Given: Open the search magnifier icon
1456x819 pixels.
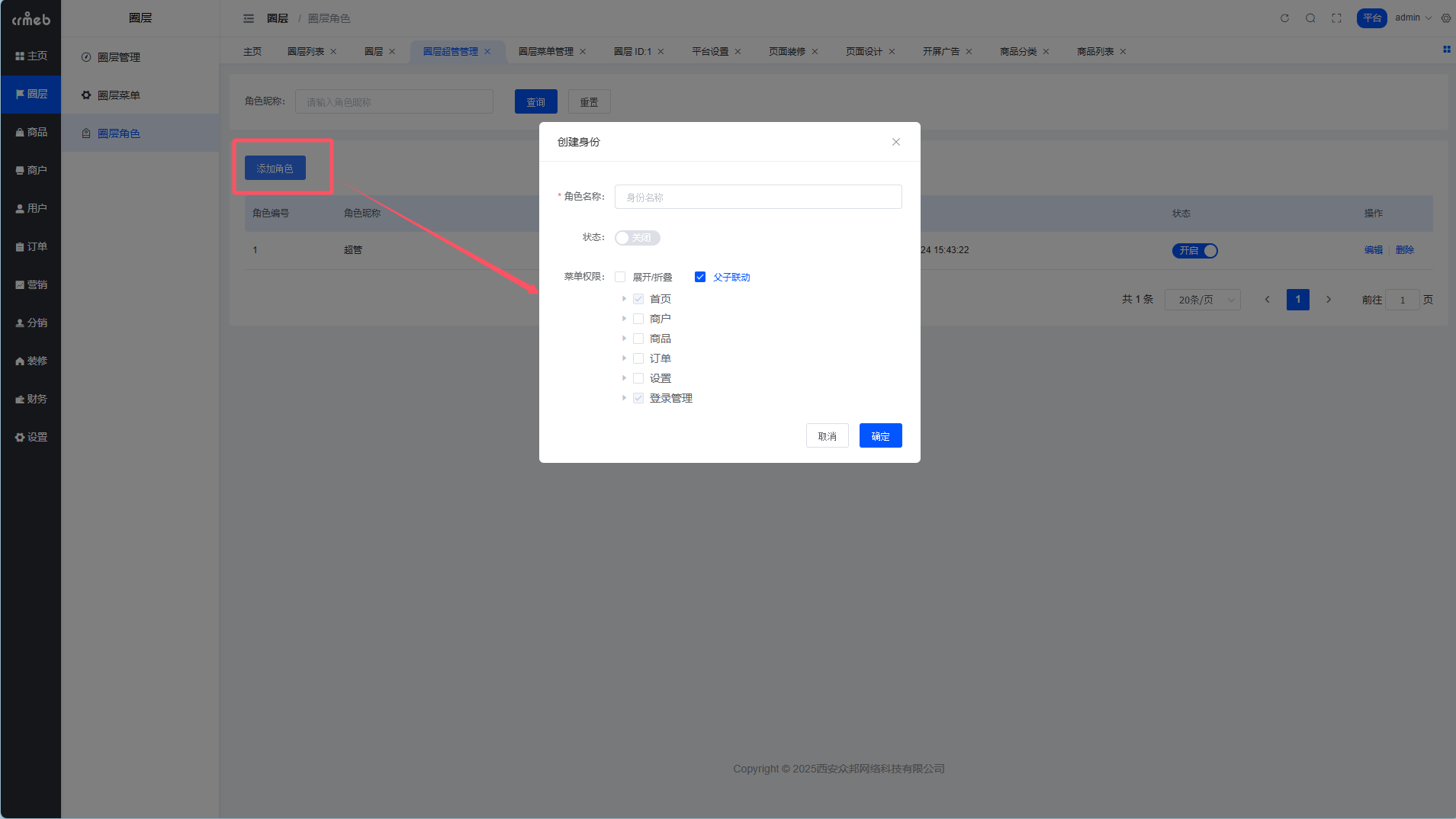Looking at the screenshot, I should 1310,18.
